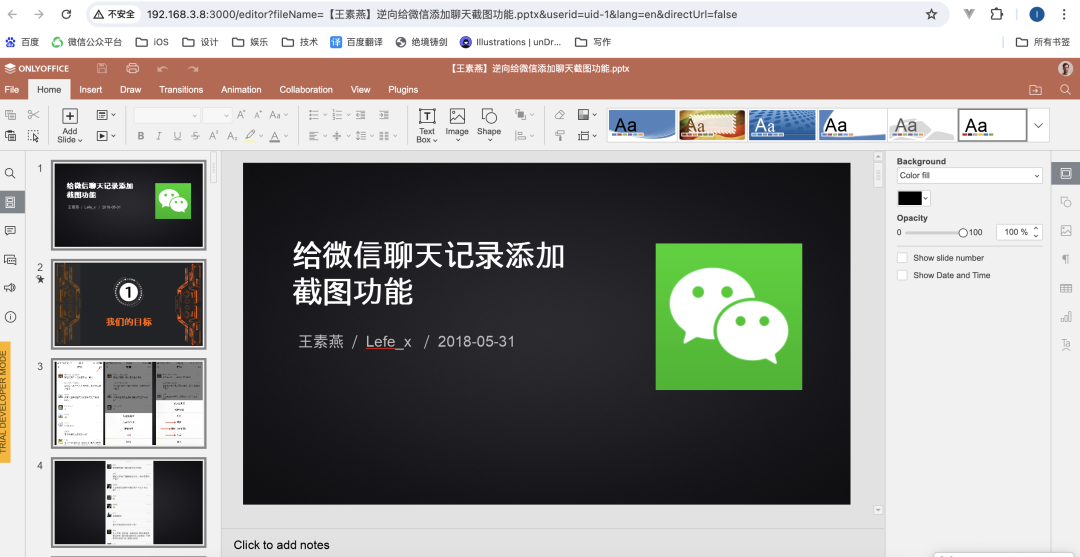Screen dimensions: 1080x557
Task: Click the Copy style paint roller icon
Action: [559, 136]
